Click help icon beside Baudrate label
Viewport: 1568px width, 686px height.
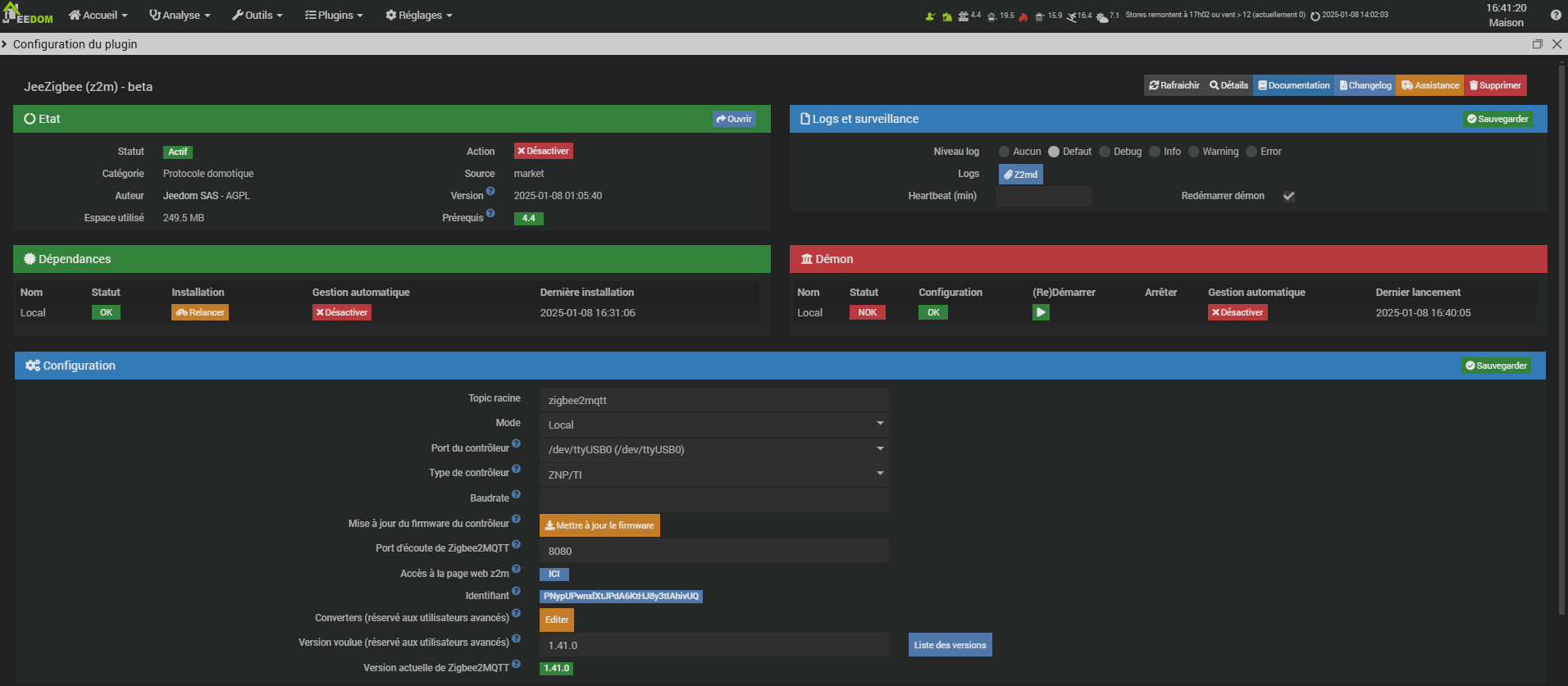click(516, 494)
